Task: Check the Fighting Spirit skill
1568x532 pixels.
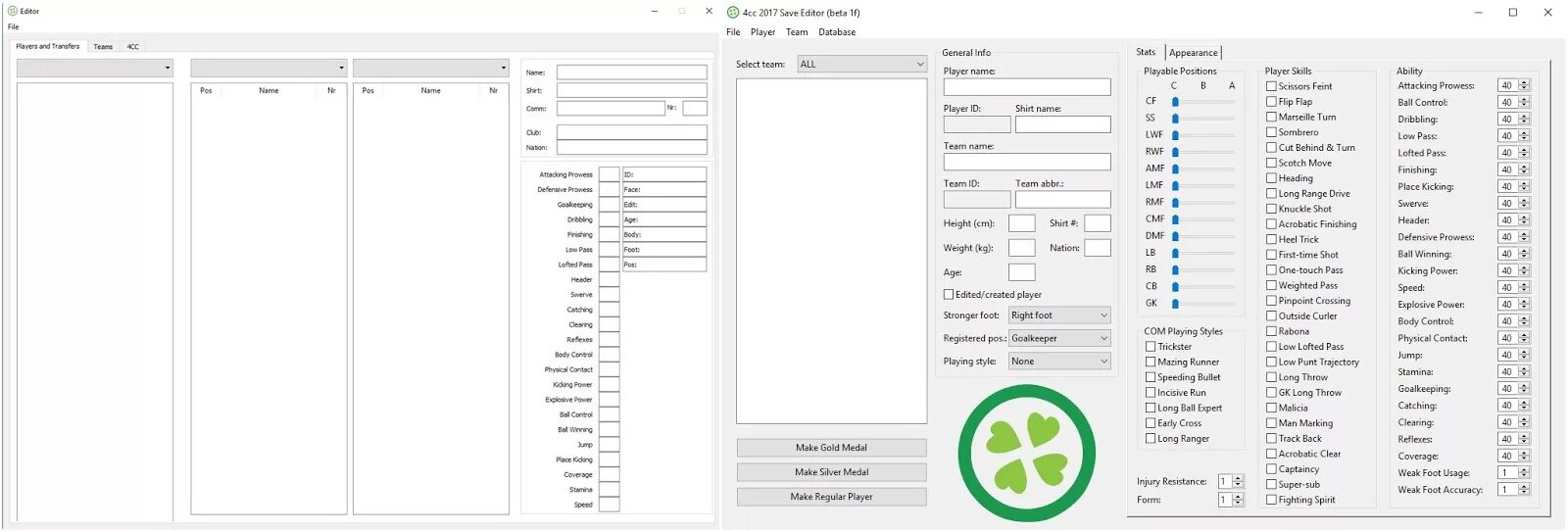Action: click(1271, 500)
